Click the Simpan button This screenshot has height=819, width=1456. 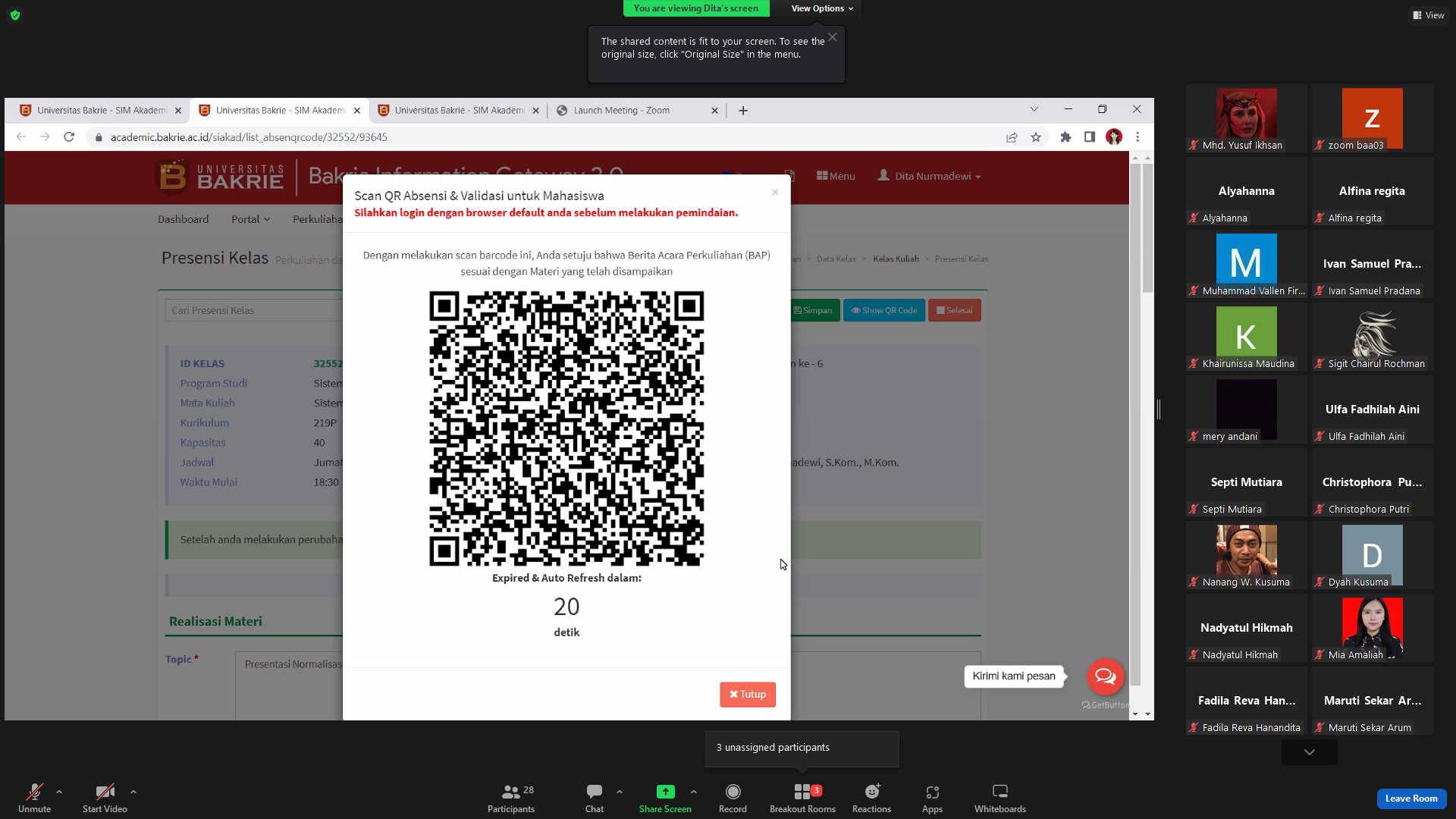click(x=814, y=310)
